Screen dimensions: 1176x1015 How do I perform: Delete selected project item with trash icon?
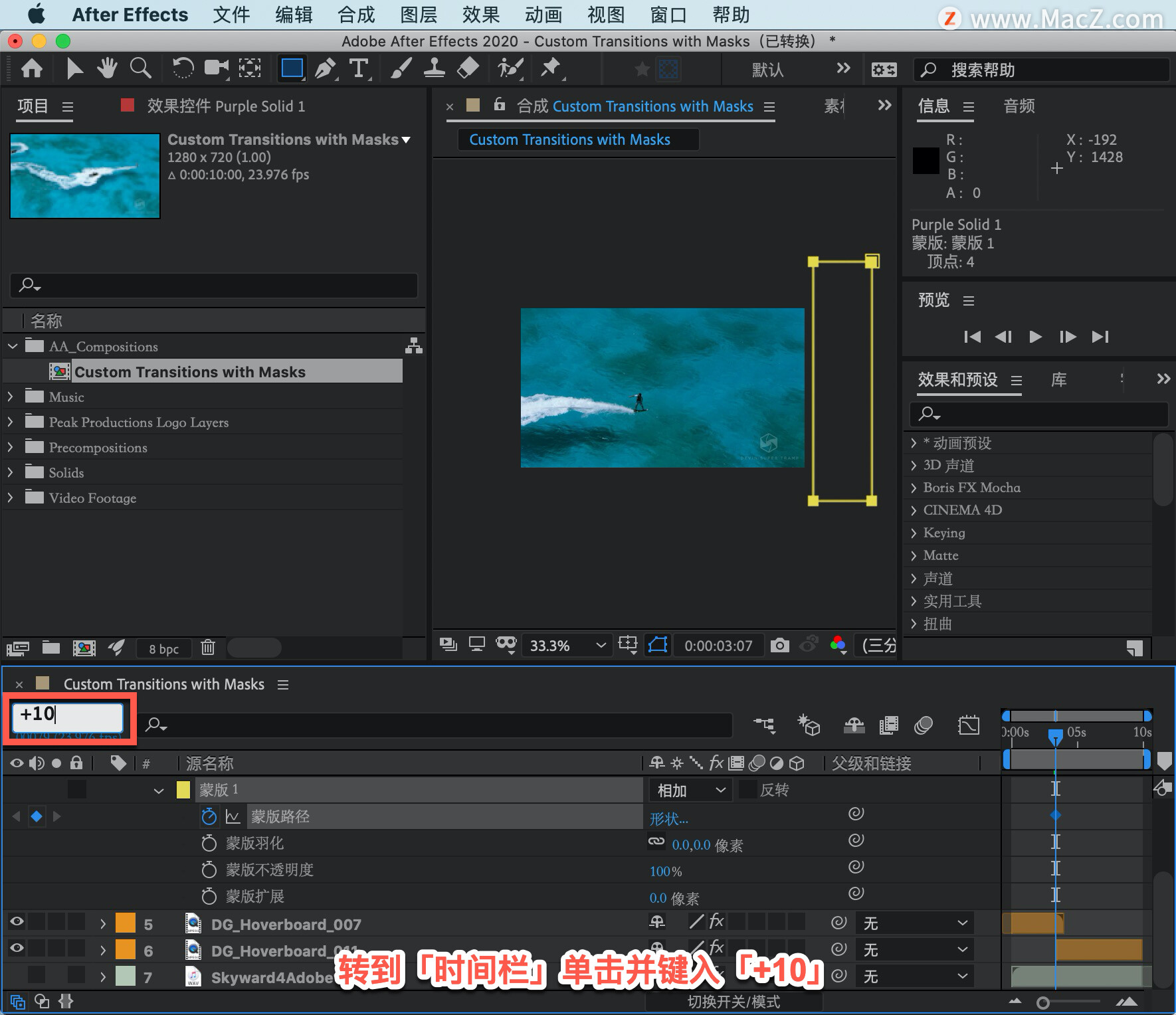(x=208, y=648)
